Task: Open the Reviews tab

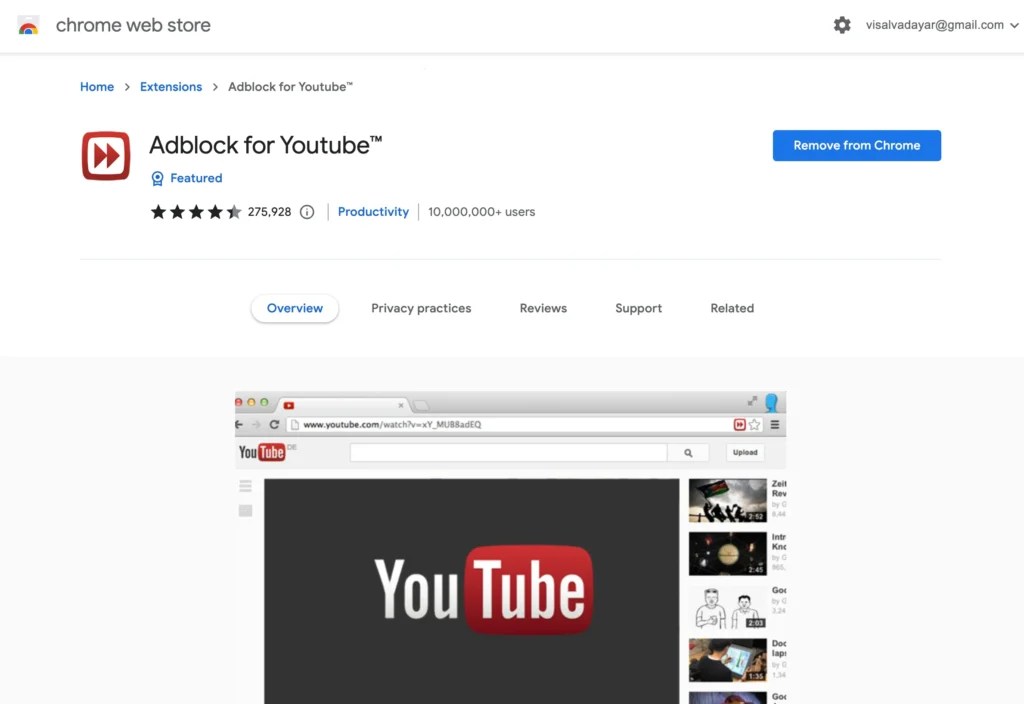Action: click(543, 308)
